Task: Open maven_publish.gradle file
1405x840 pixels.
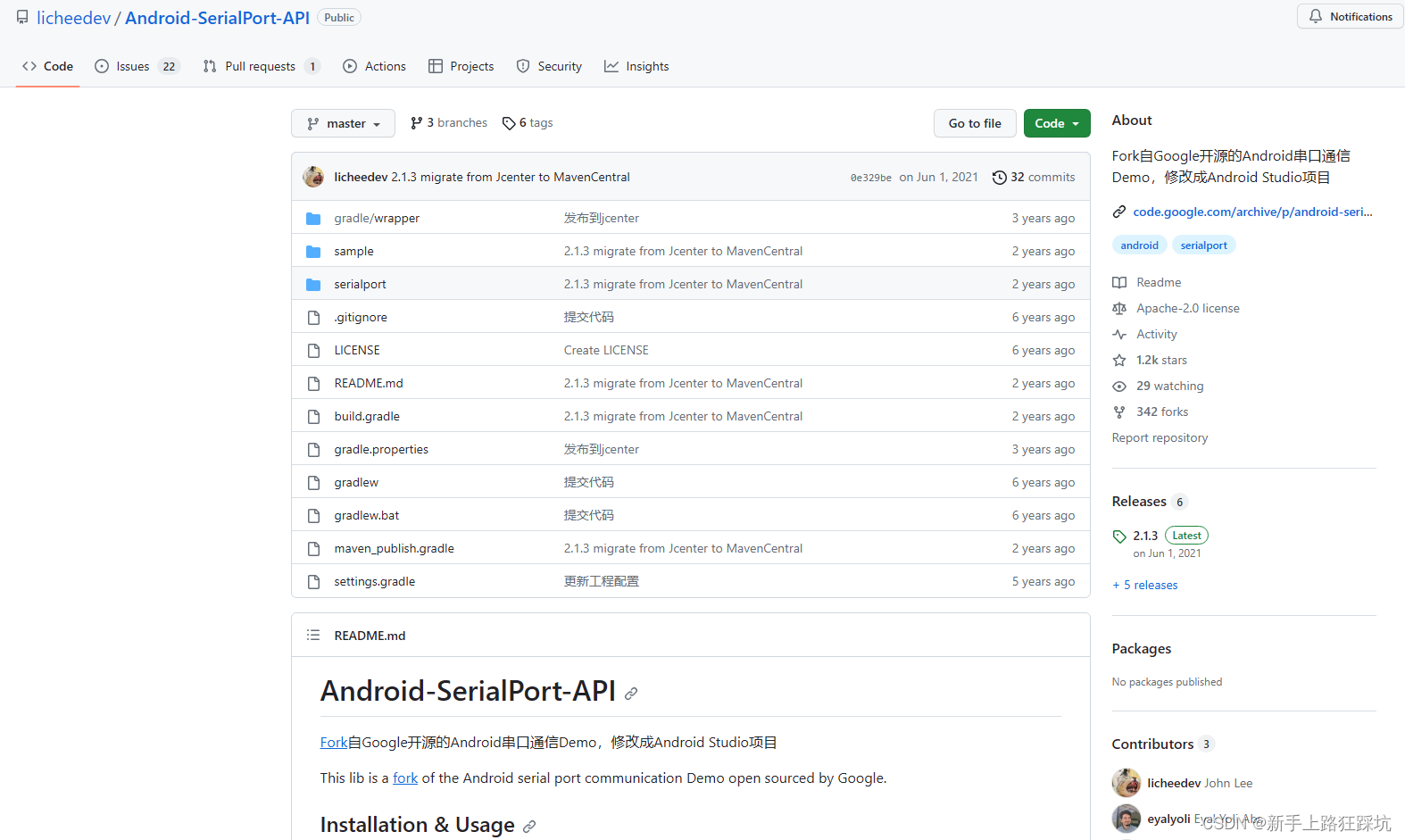Action: [x=394, y=548]
